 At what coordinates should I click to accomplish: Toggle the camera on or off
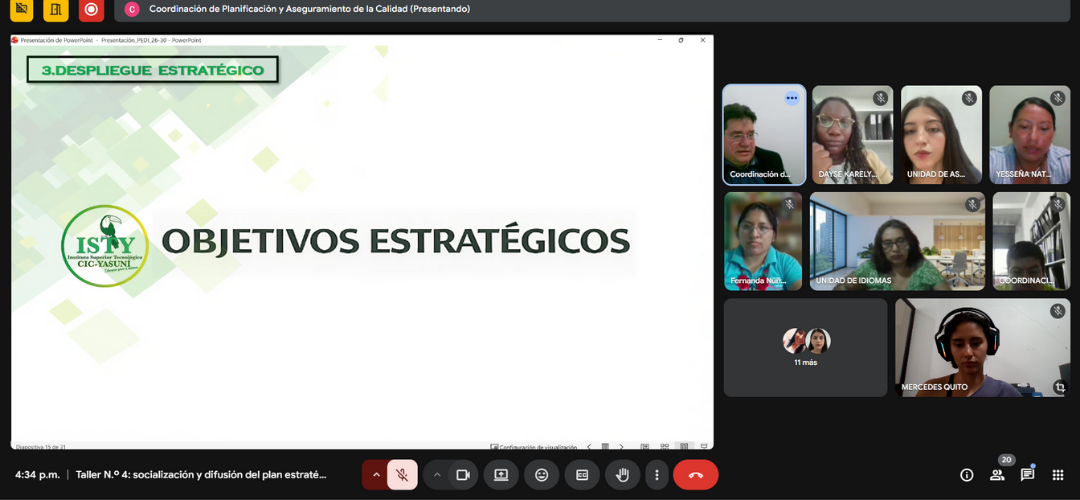click(463, 475)
